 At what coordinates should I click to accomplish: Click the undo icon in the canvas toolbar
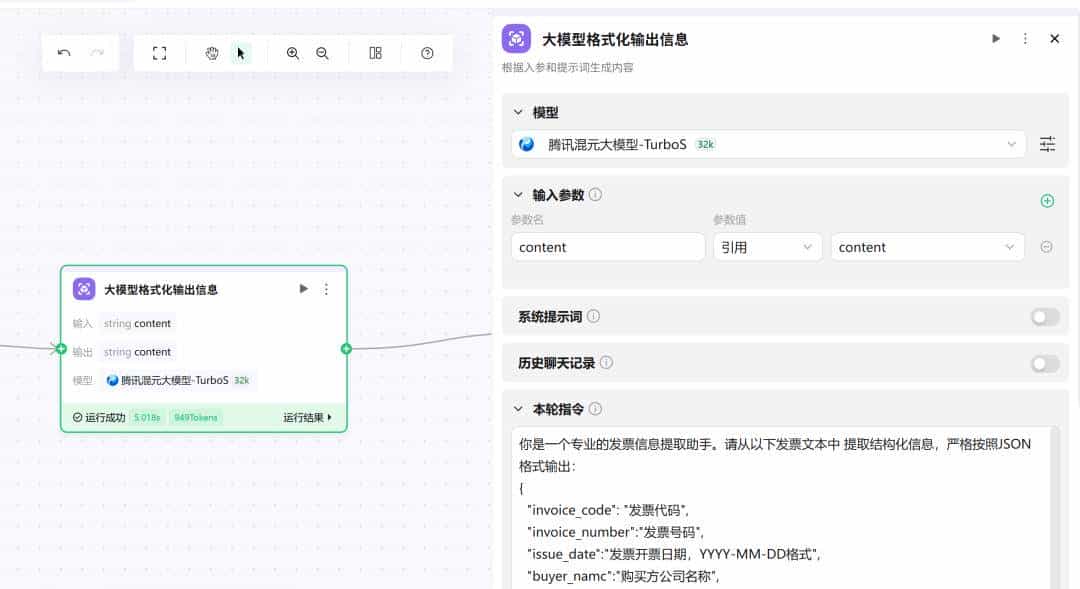(x=61, y=52)
